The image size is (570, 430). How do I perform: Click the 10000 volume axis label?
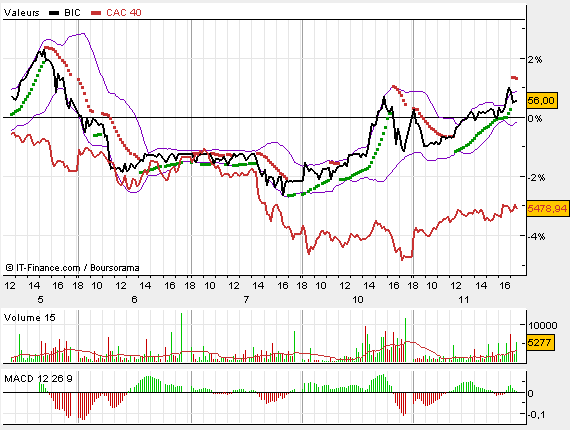(x=542, y=325)
